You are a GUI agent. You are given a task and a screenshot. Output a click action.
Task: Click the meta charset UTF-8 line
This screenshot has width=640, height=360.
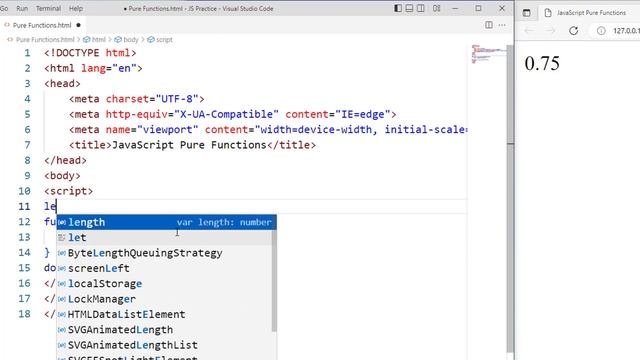pyautogui.click(x=137, y=99)
